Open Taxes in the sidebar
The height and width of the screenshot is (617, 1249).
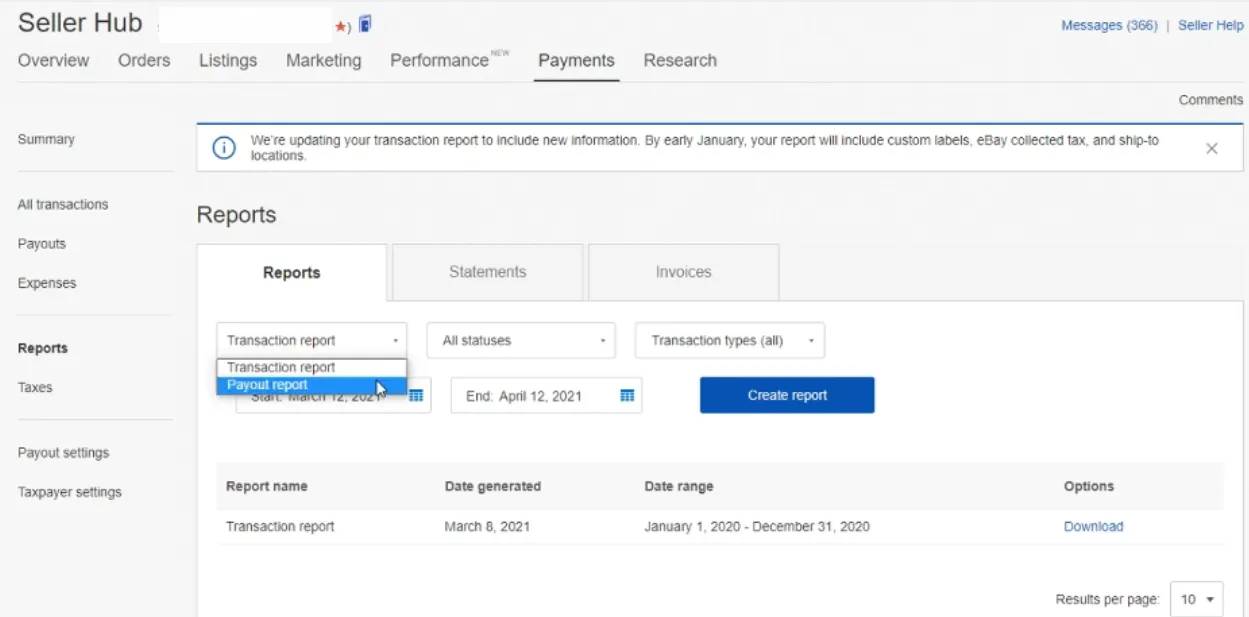point(35,387)
